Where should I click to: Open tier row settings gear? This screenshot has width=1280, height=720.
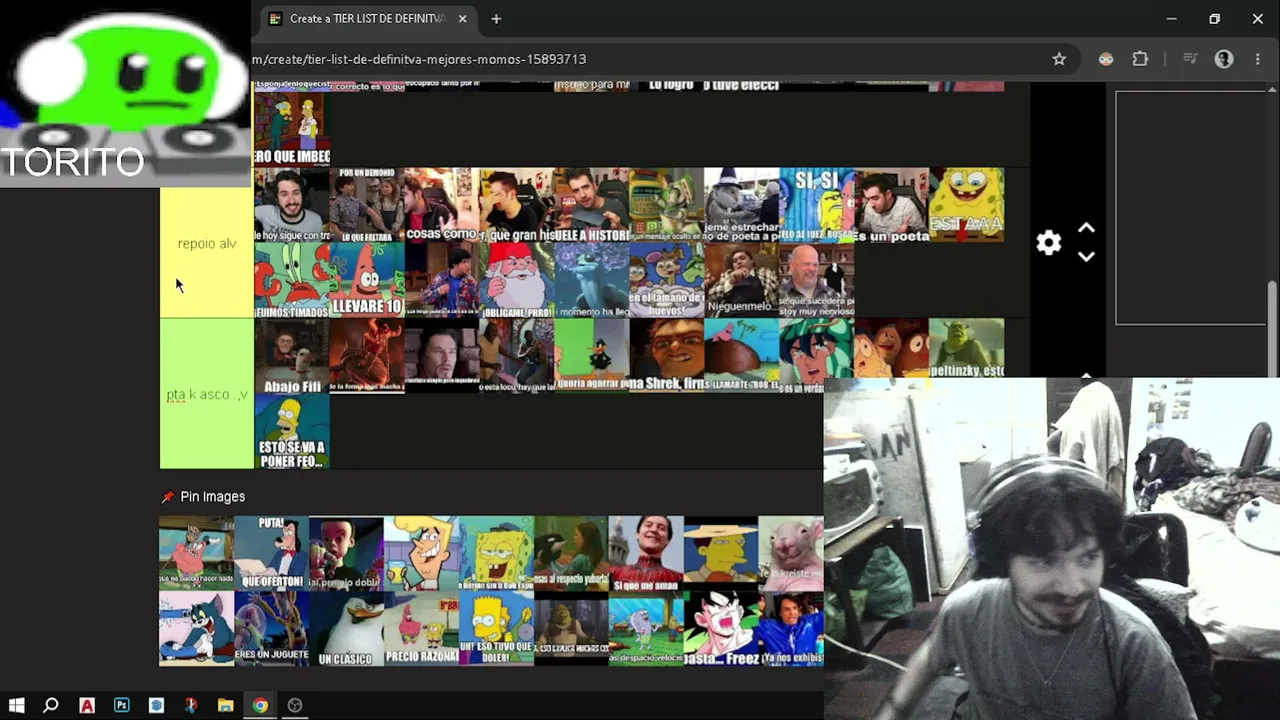[x=1048, y=243]
